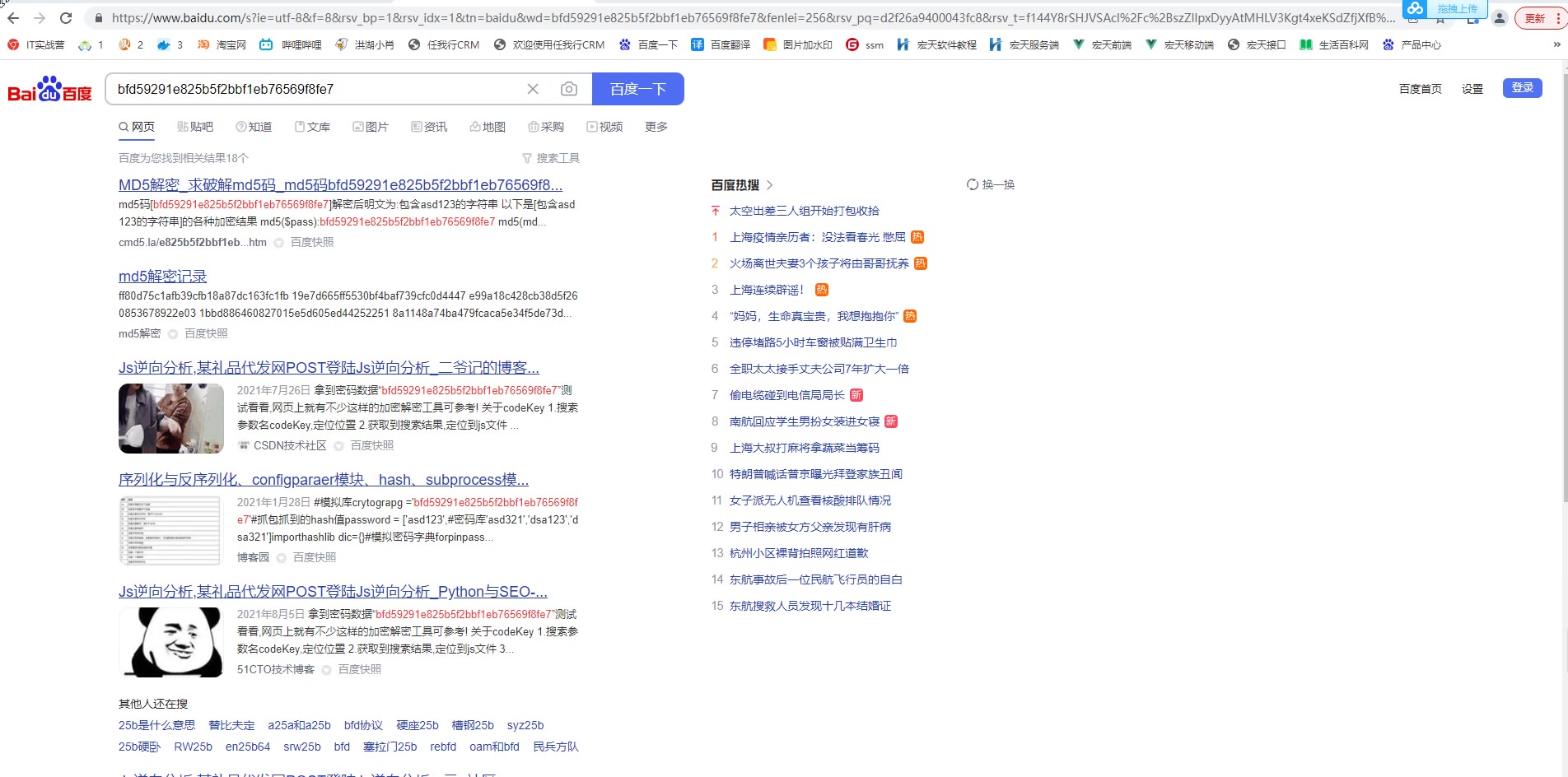Open the Baidu logo home link
Viewport: 1568px width, 777px height.
[49, 89]
